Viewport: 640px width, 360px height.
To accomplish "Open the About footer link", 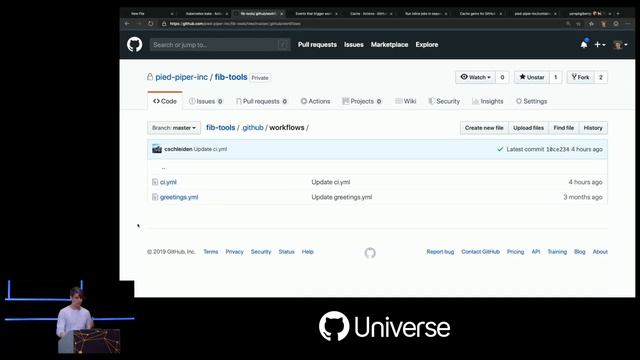I will click(600, 252).
